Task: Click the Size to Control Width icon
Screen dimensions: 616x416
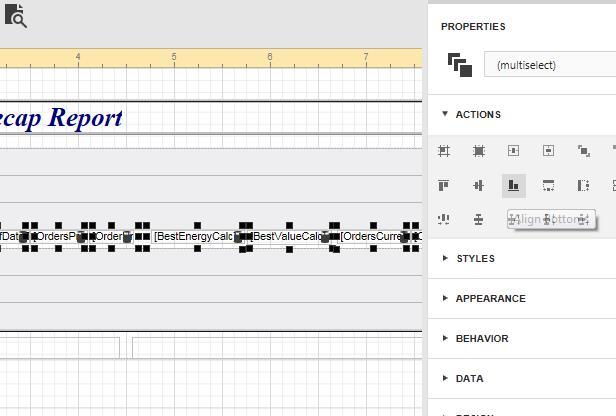Action: (x=548, y=185)
